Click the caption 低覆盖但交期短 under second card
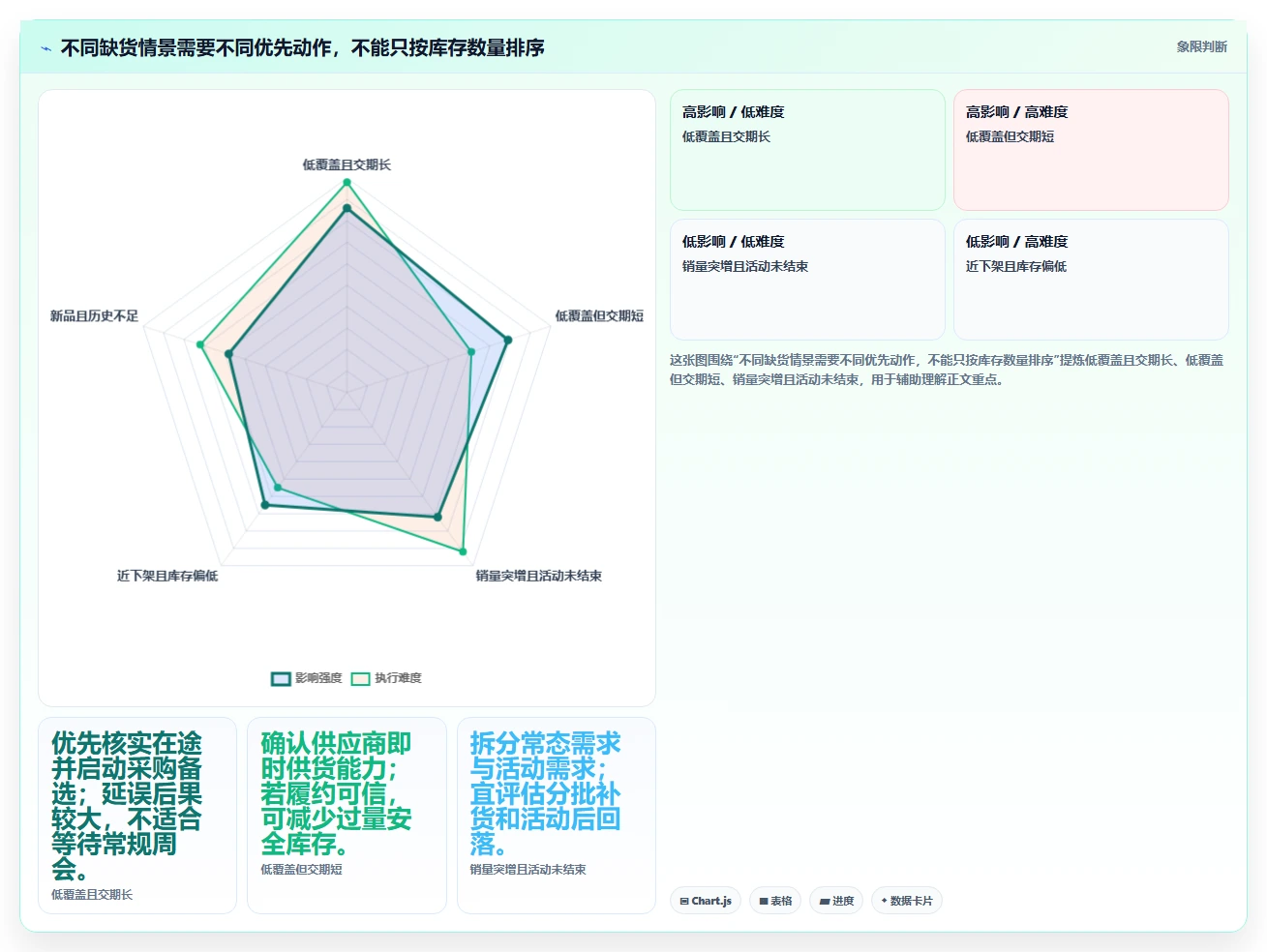The width and height of the screenshot is (1267, 952). [301, 870]
